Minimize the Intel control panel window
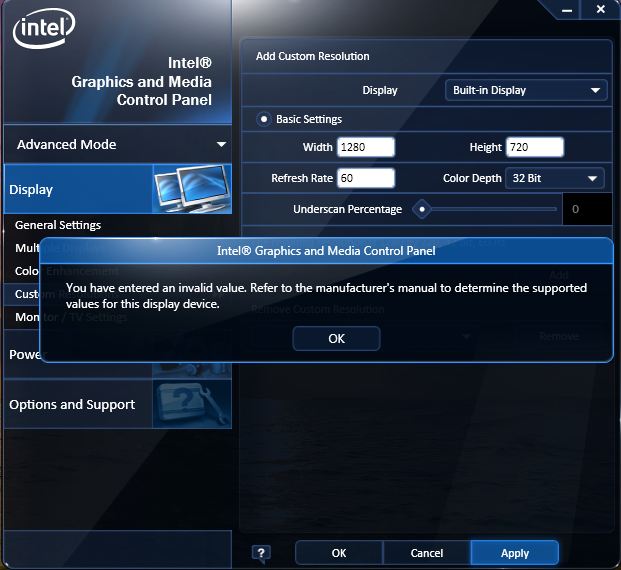 click(567, 10)
